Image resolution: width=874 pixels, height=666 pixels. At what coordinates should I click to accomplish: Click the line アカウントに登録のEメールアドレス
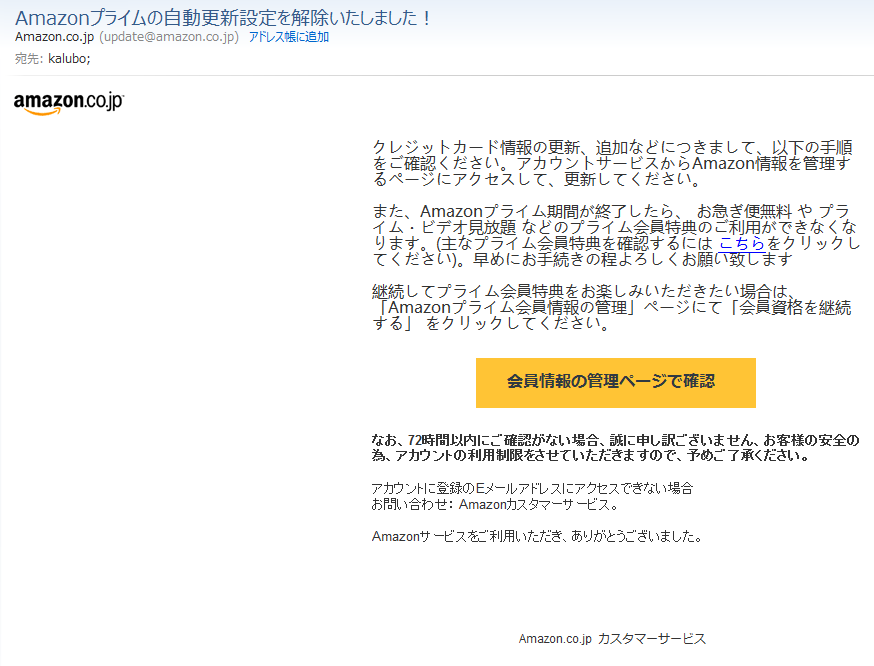point(532,488)
